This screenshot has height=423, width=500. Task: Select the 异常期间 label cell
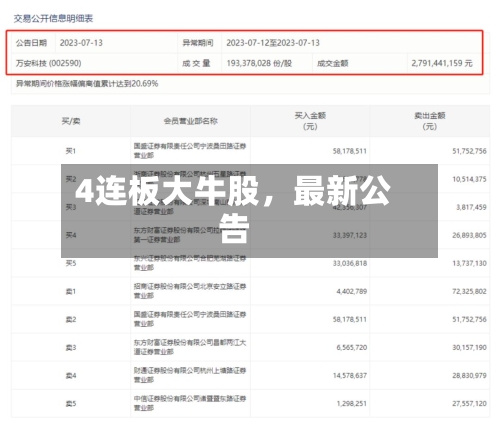pos(198,43)
